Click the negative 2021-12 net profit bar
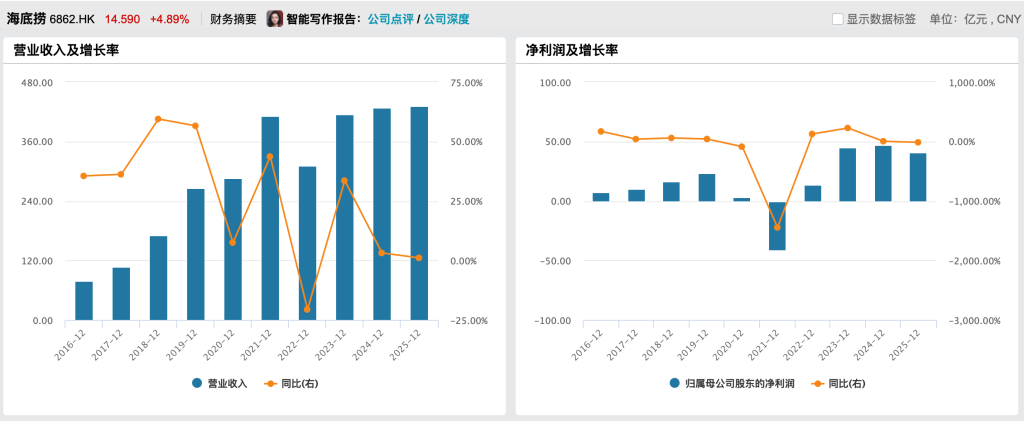1024x421 pixels. [x=777, y=225]
